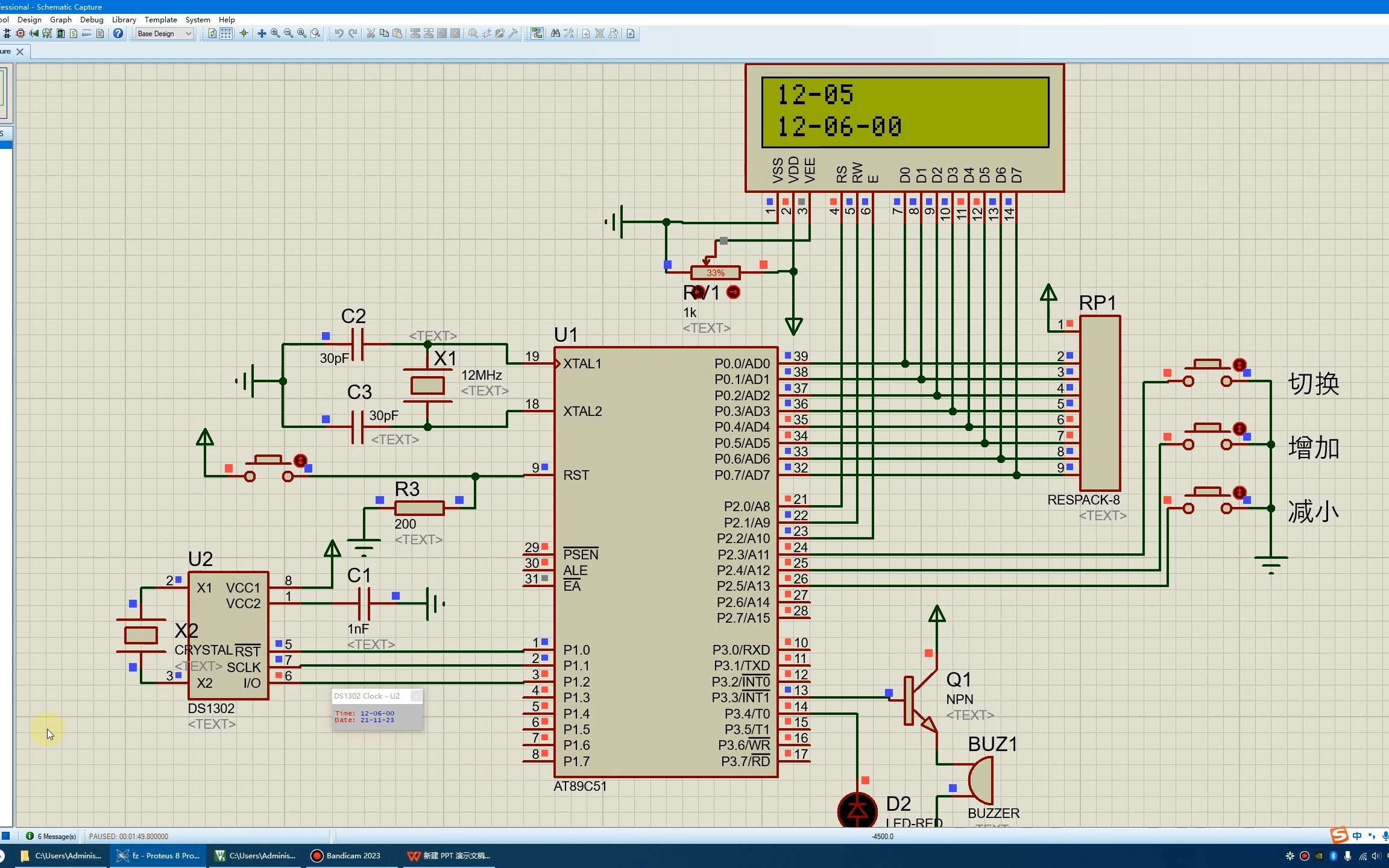Screen dimensions: 1389x868
Task: Add a new sheet with the page-plus icon
Action: tap(585, 34)
